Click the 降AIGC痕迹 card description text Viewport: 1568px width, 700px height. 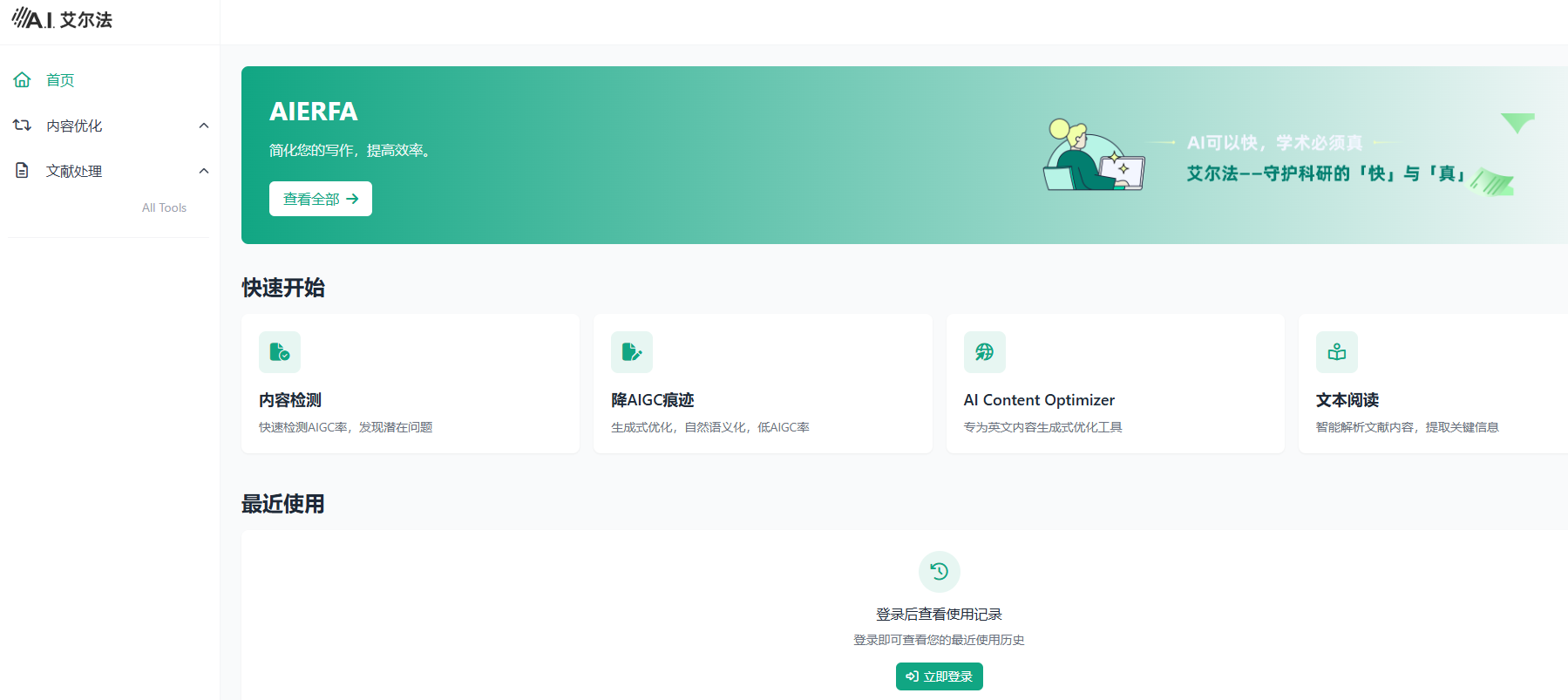click(709, 427)
